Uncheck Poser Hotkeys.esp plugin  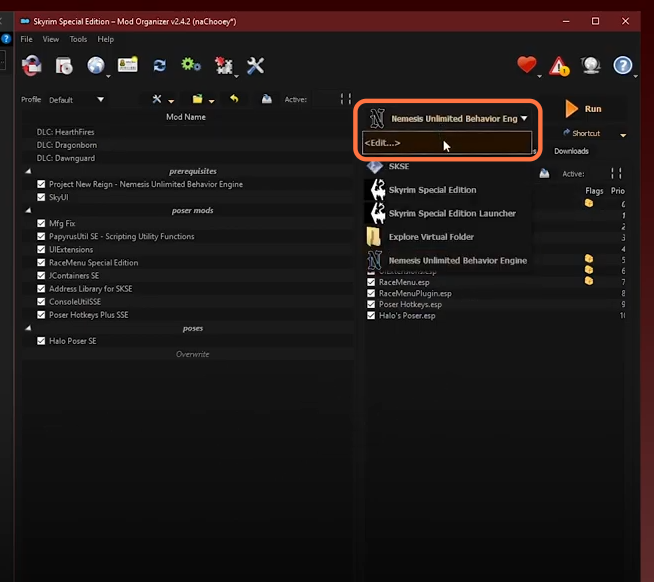[x=371, y=304]
